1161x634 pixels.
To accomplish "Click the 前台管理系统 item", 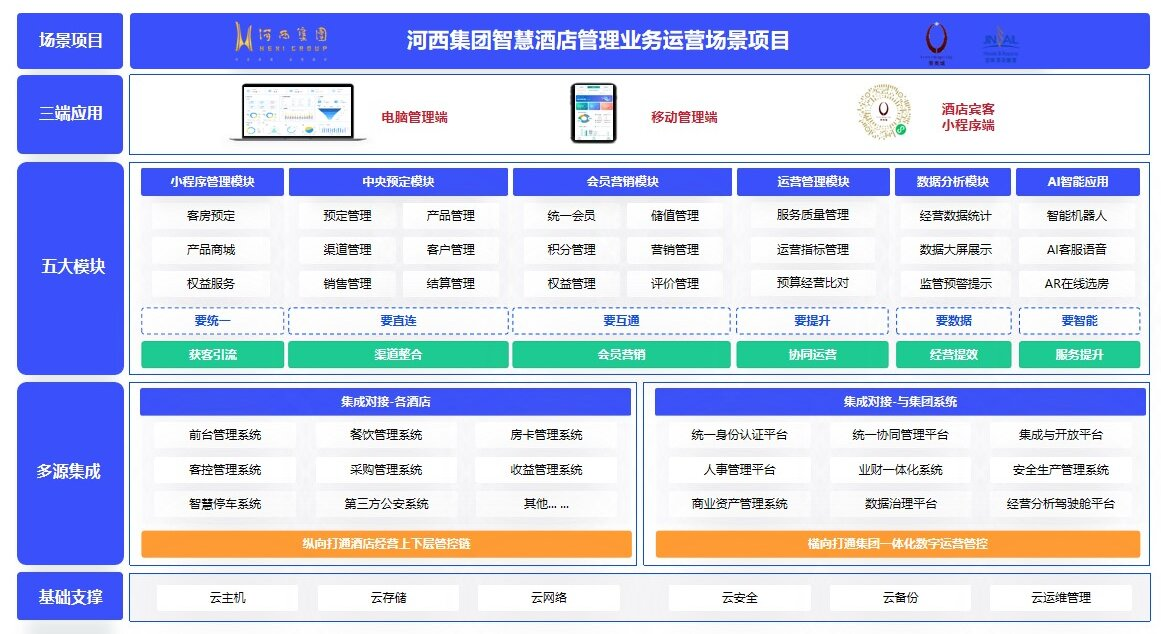I will [x=225, y=436].
